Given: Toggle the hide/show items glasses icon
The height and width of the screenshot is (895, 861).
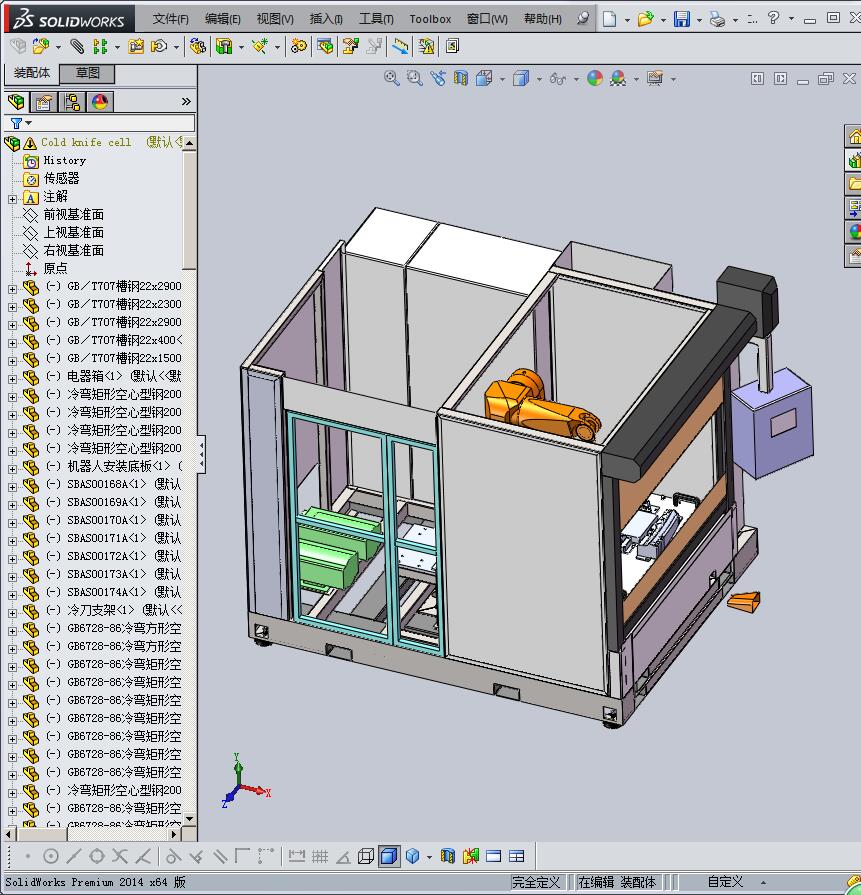Looking at the screenshot, I should (x=557, y=78).
